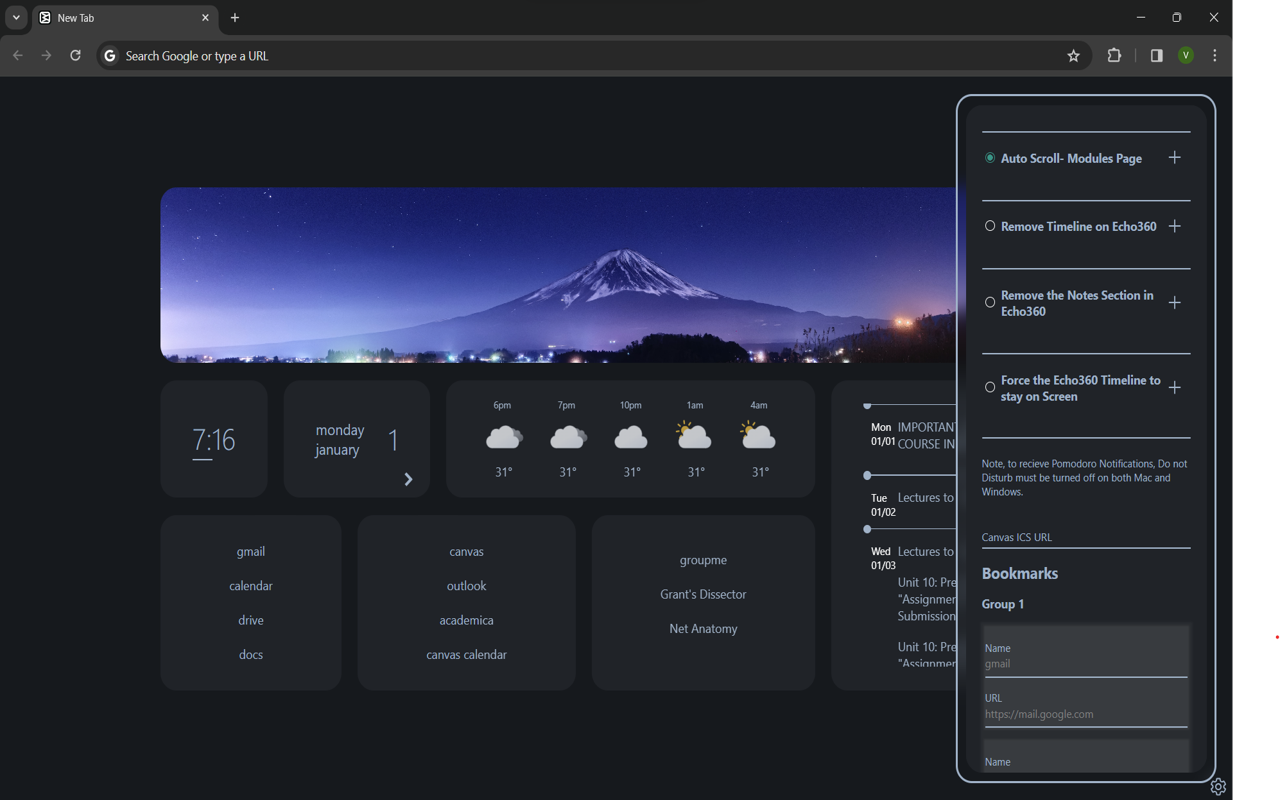The width and height of the screenshot is (1280, 800).
Task: Click the Canvas ICS URL field
Action: tap(1085, 538)
